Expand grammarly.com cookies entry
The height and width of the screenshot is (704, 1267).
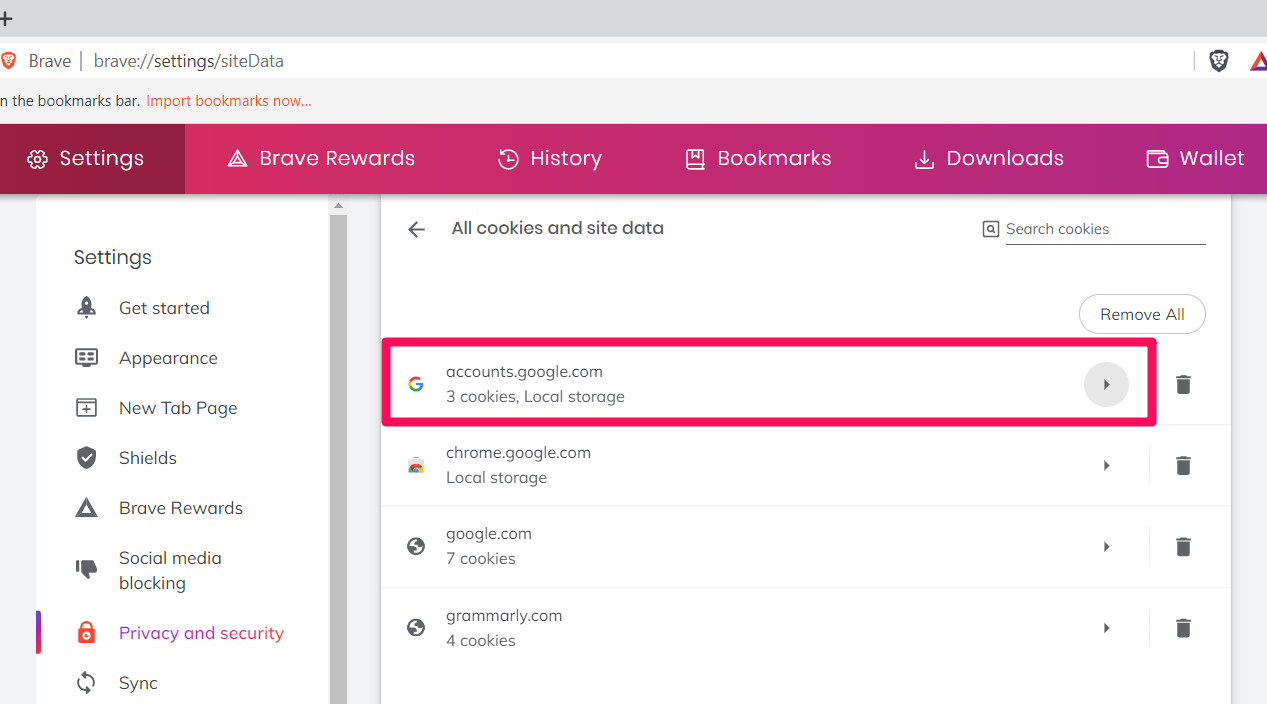pyautogui.click(x=1106, y=628)
